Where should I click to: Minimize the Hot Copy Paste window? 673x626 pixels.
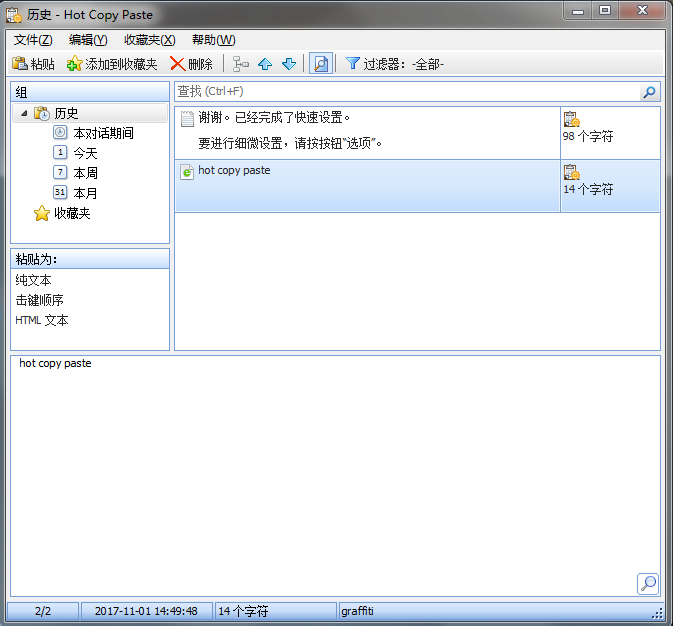pos(578,11)
